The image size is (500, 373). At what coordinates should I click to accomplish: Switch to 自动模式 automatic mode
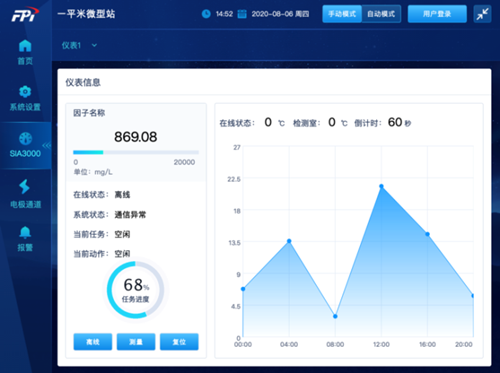[381, 14]
